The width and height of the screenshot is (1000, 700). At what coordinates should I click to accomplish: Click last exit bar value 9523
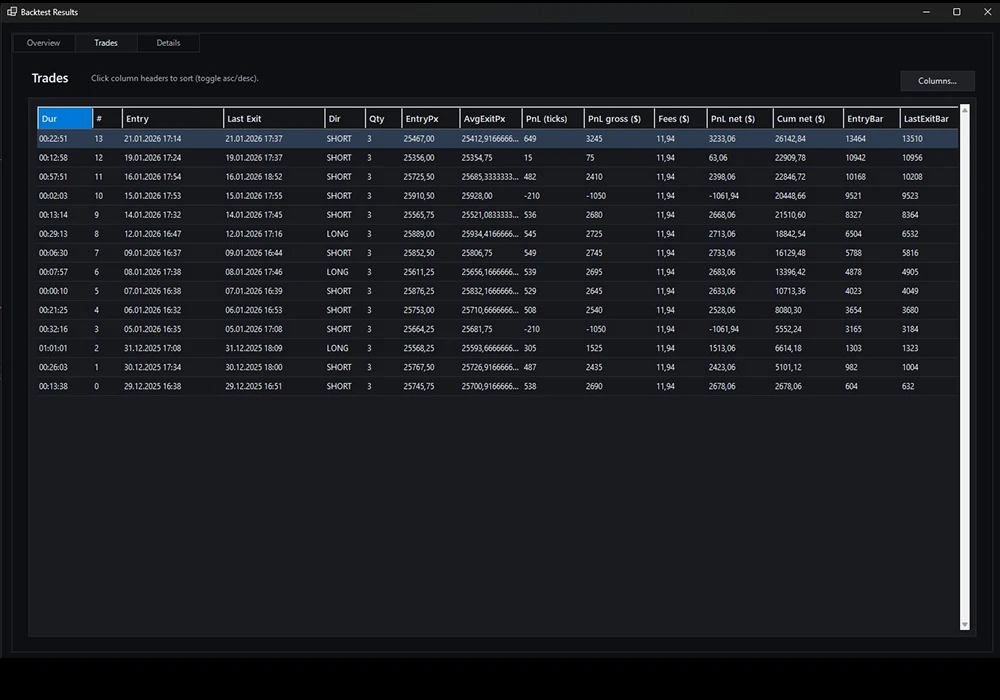pos(910,196)
